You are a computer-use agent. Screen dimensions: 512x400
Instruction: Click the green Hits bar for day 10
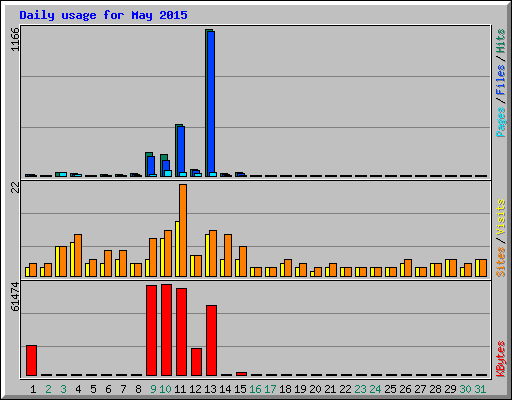163,165
